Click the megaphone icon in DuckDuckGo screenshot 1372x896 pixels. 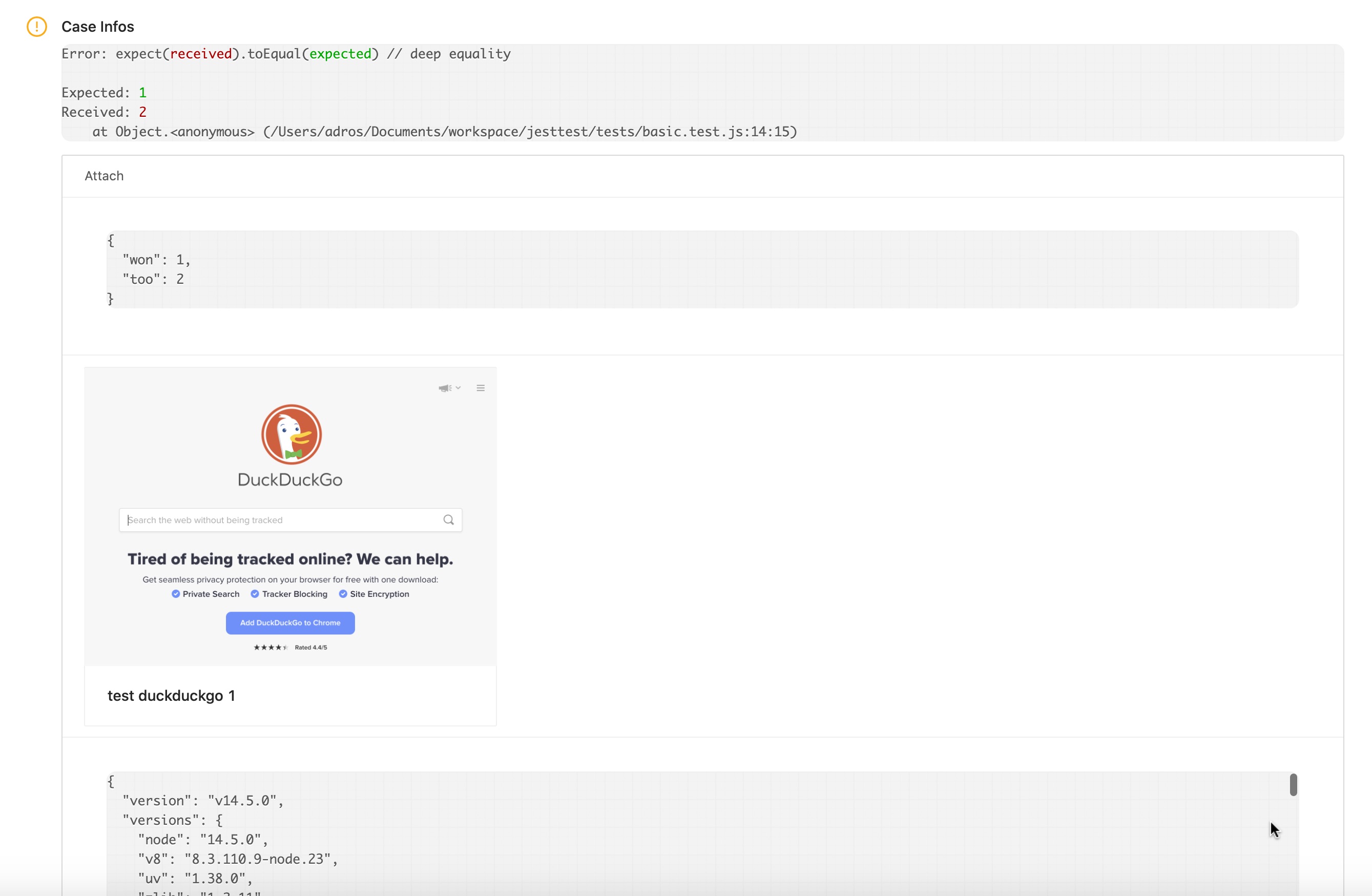coord(445,388)
